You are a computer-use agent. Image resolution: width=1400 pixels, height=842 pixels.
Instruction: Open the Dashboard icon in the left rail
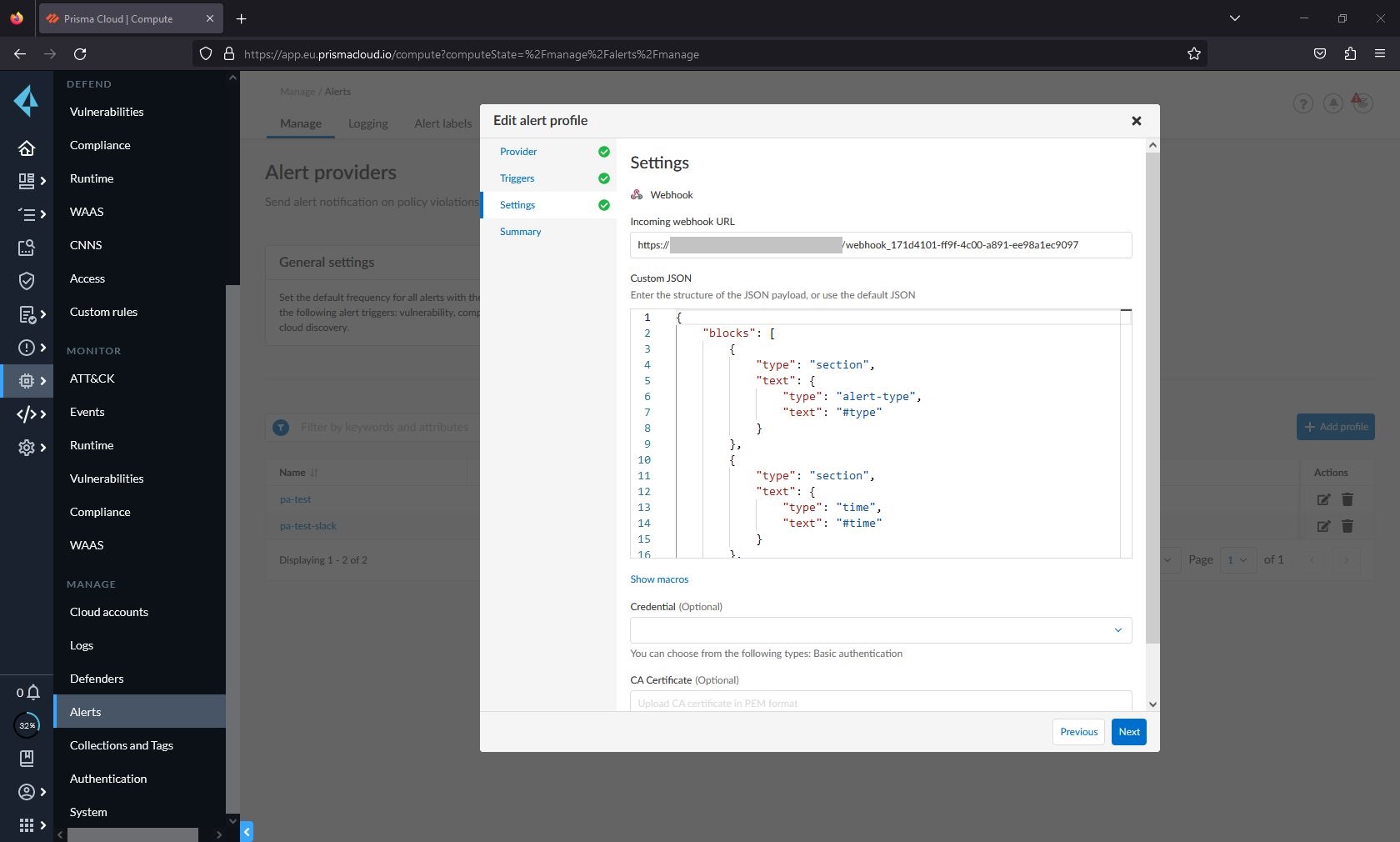point(27,181)
